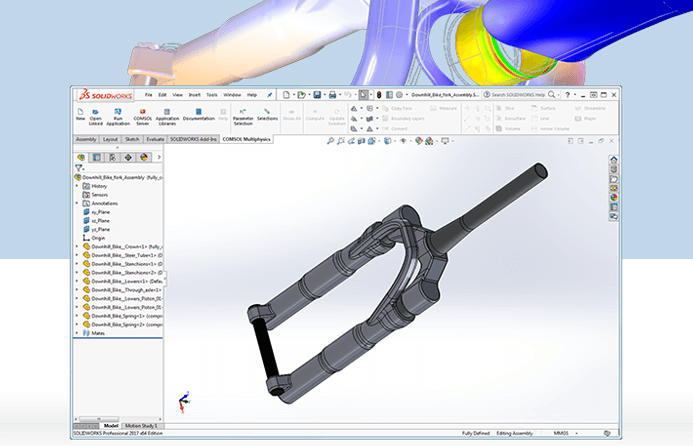Screen dimensions: 693x446
Task: Expand the Mates folder
Action: [x=77, y=333]
